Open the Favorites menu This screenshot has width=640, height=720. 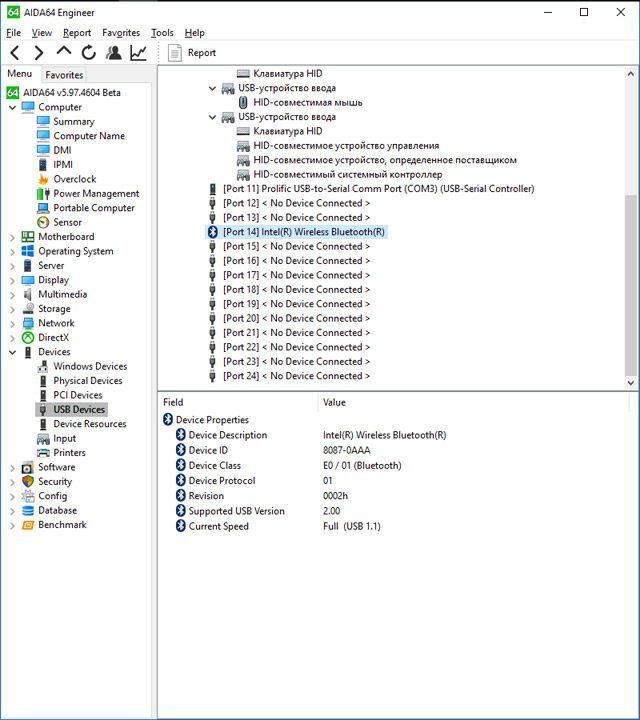121,33
